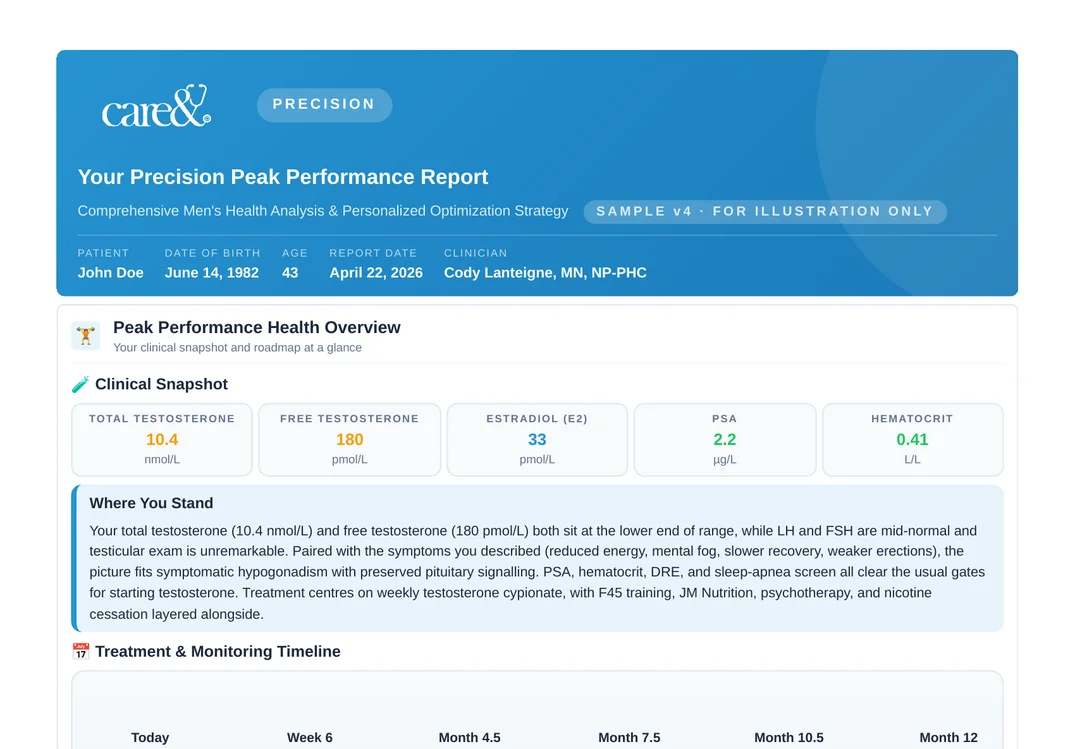Select the Free Testosterone card
This screenshot has width=1075, height=749.
[350, 440]
